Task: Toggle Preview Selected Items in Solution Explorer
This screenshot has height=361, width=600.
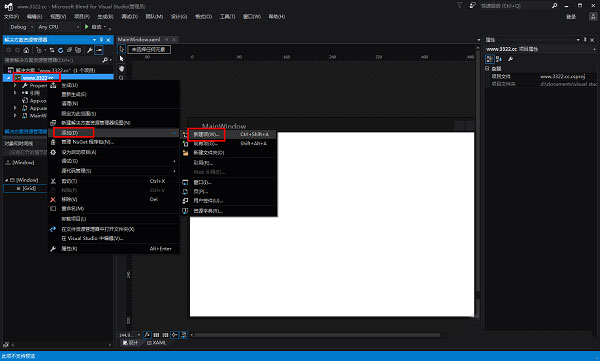Action: click(99, 50)
